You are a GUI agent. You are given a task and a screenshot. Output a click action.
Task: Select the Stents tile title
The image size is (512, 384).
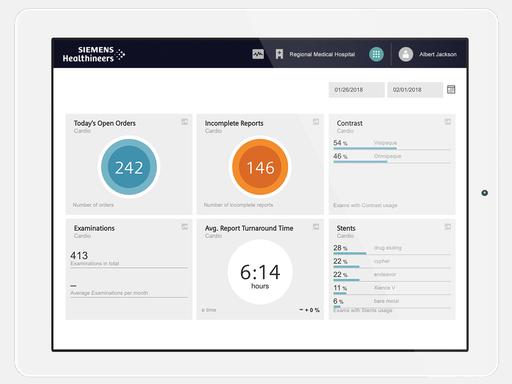(346, 228)
